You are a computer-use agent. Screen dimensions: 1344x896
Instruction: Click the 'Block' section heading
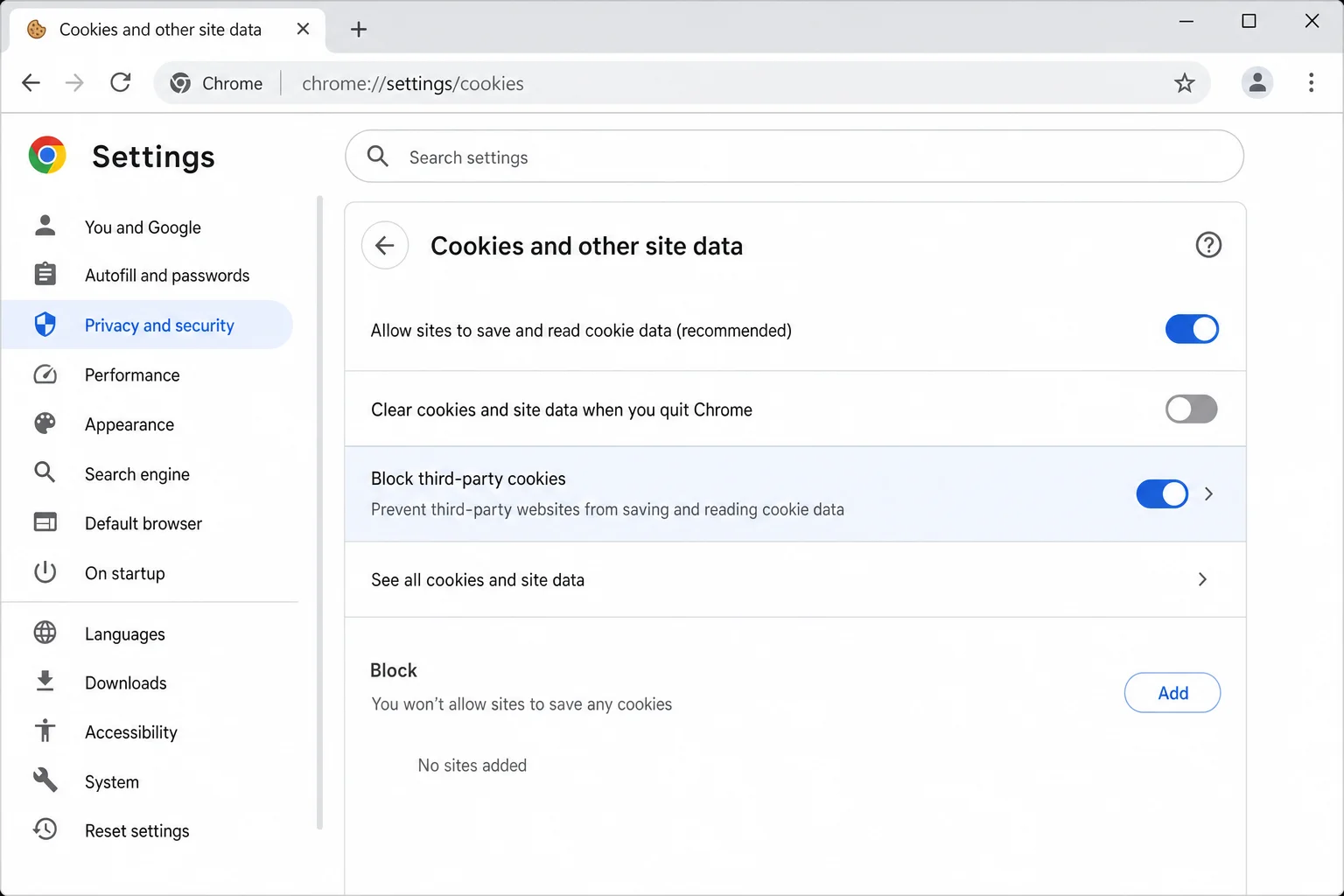[394, 670]
